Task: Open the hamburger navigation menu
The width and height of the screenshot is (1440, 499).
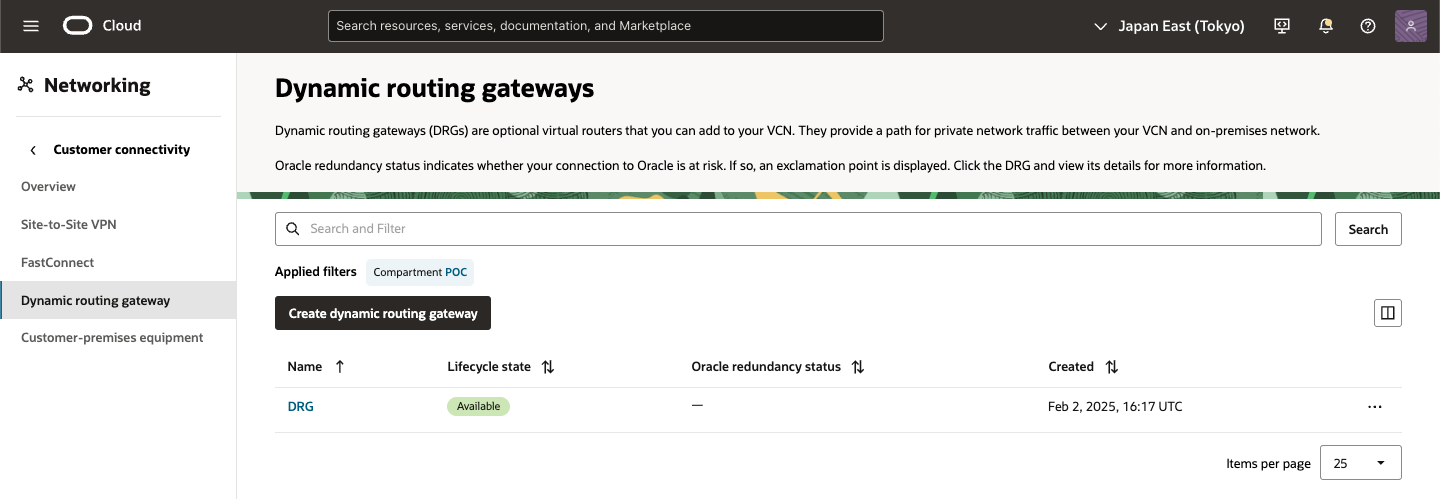Action: point(31,26)
